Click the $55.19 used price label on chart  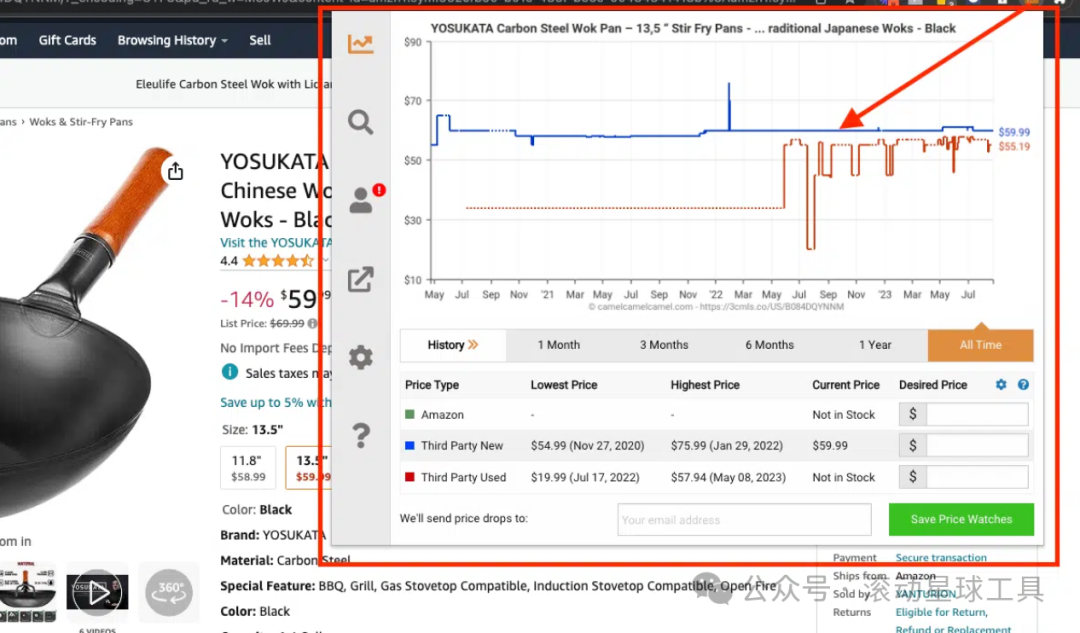click(1014, 147)
